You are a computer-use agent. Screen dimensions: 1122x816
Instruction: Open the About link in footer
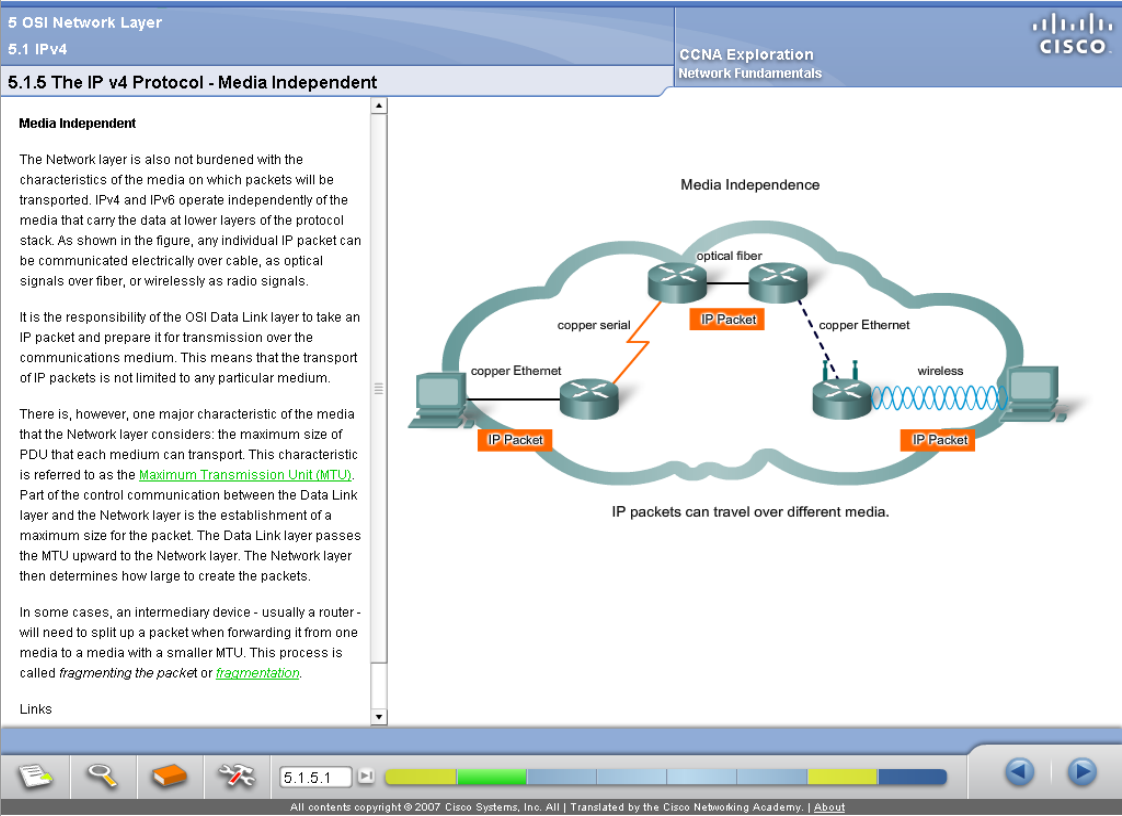point(829,807)
